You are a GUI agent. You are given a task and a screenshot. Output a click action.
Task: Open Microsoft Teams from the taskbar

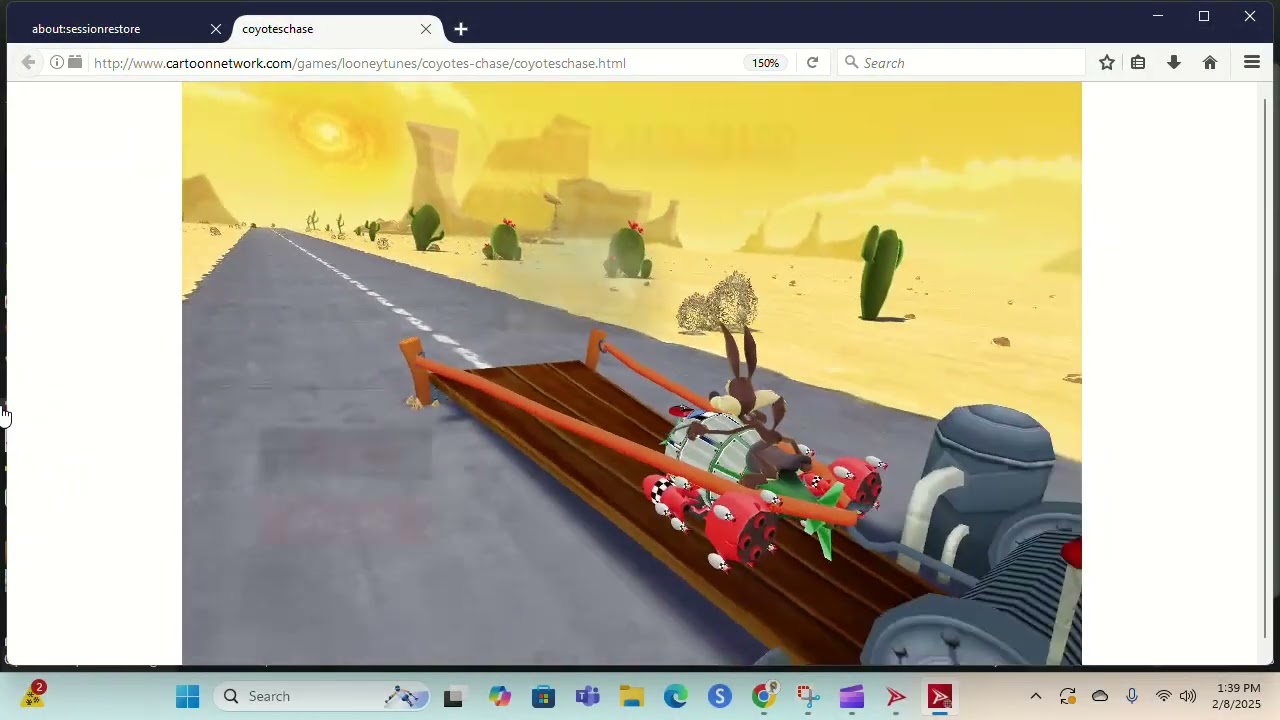587,696
